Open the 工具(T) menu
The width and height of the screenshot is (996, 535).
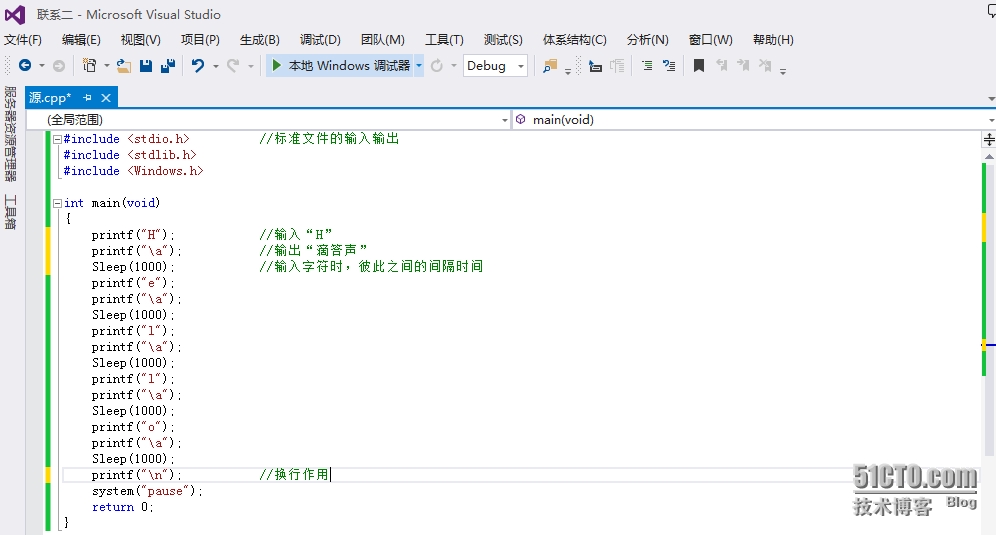coord(444,40)
